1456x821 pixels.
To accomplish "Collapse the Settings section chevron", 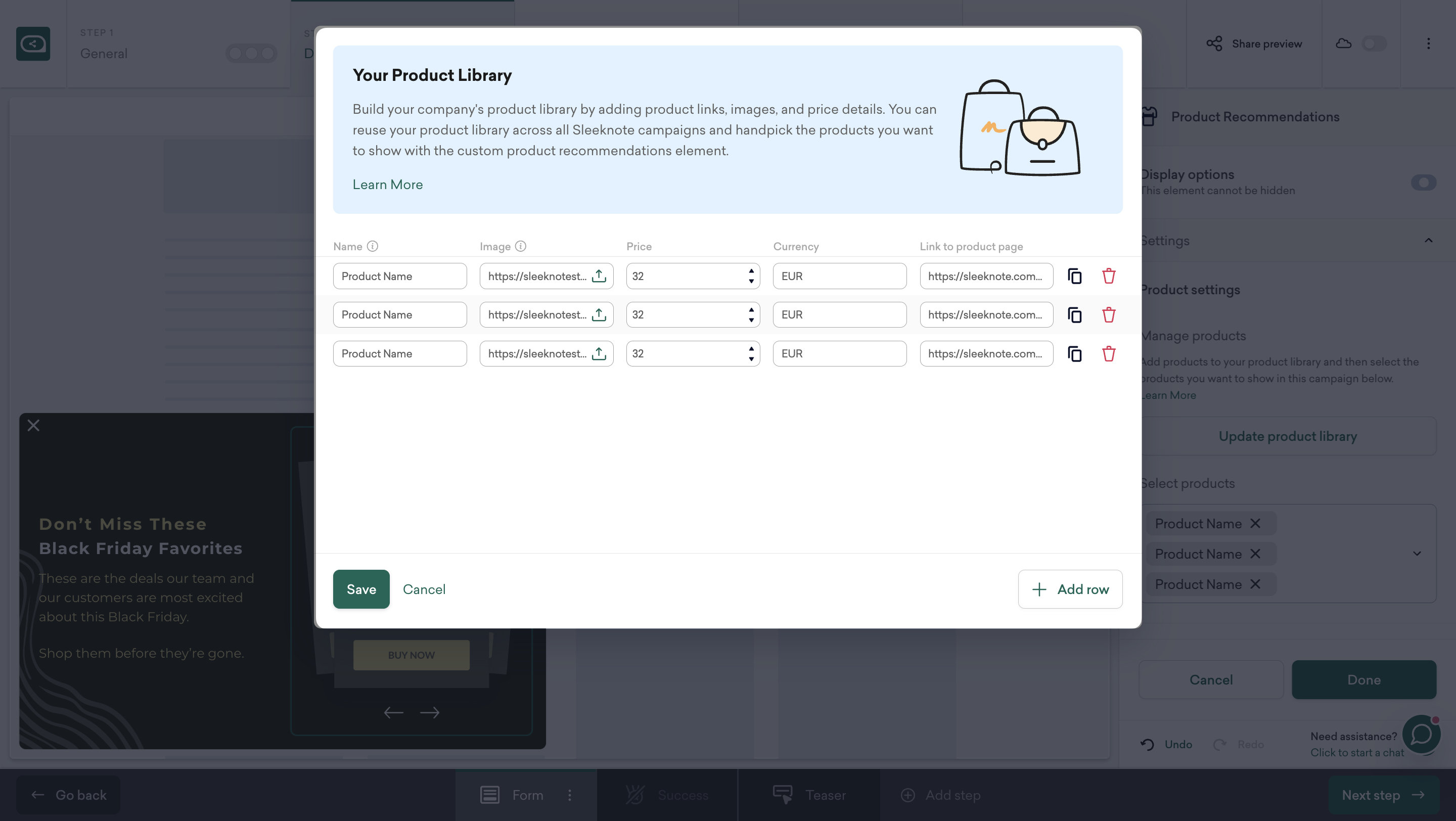I will click(x=1428, y=241).
